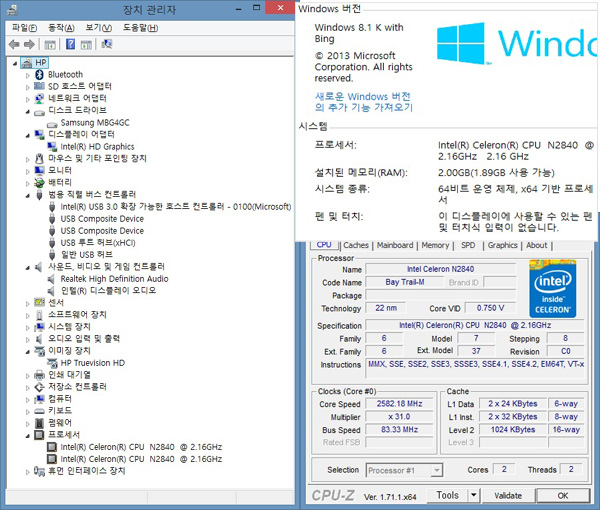Open the Tools dropdown arrow in CPU-Z
600x512 pixels.
473,496
